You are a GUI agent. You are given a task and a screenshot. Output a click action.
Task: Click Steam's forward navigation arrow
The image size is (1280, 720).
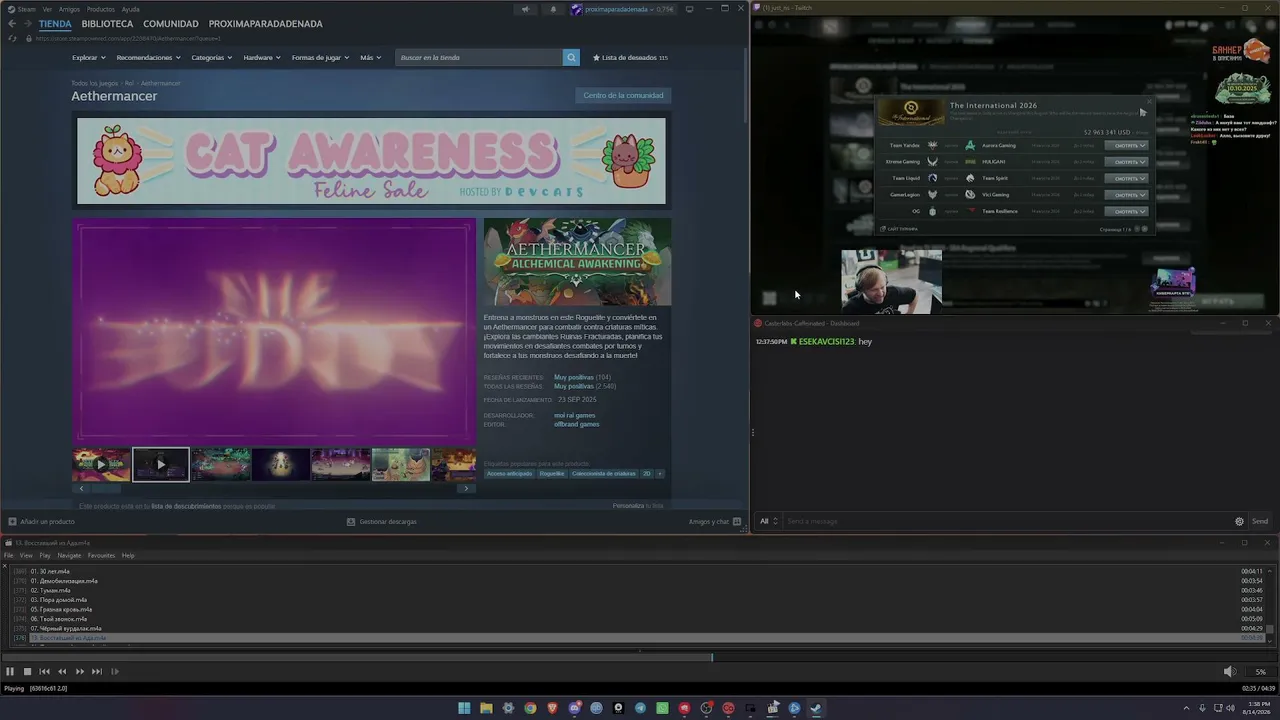(27, 24)
